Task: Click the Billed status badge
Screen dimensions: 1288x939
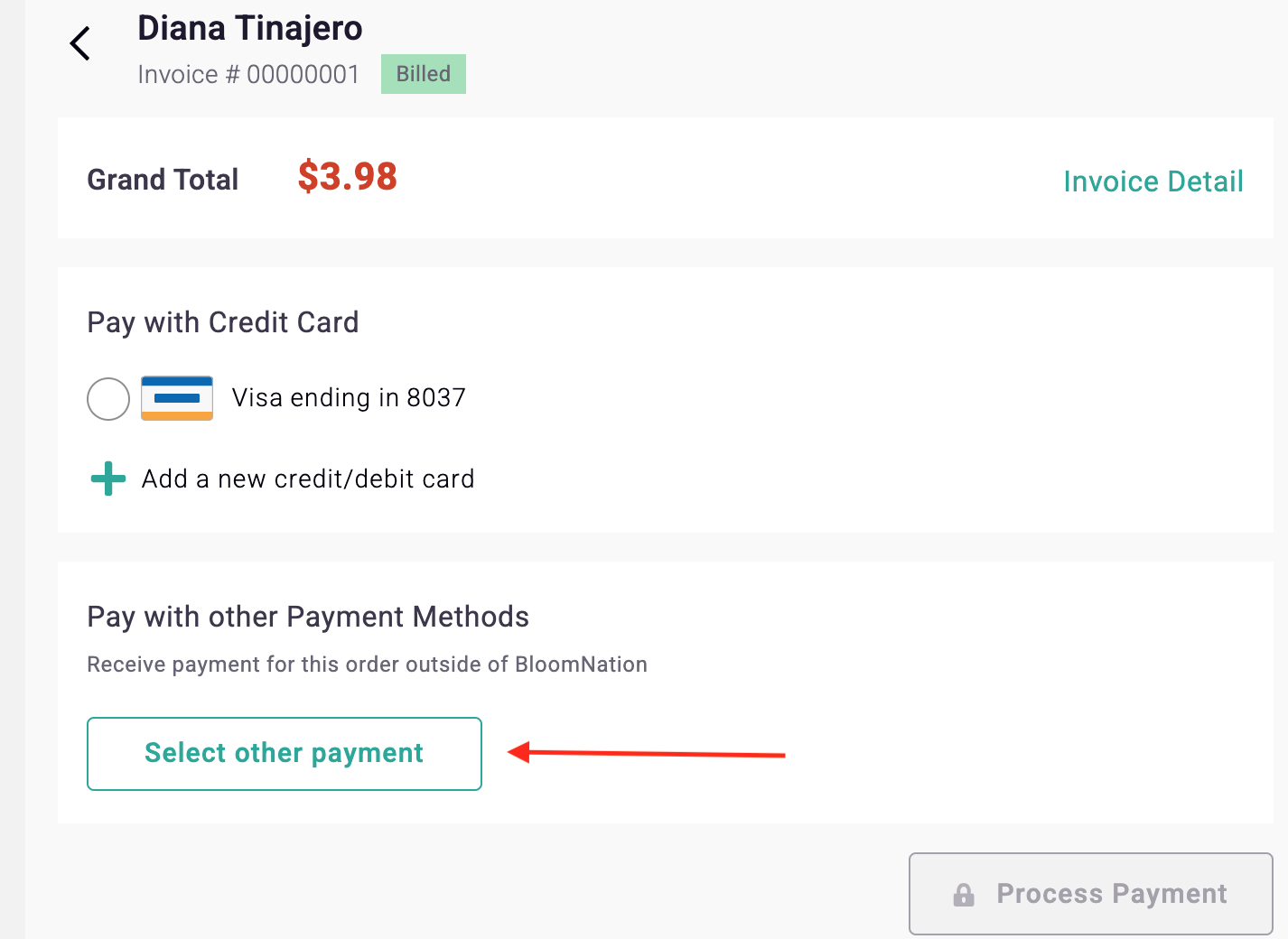Action: 424,74
